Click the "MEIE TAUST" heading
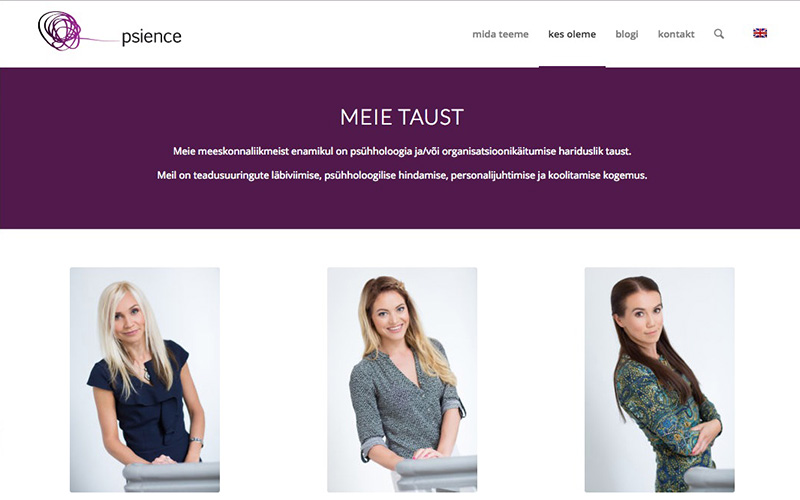This screenshot has width=800, height=500. pos(402,117)
